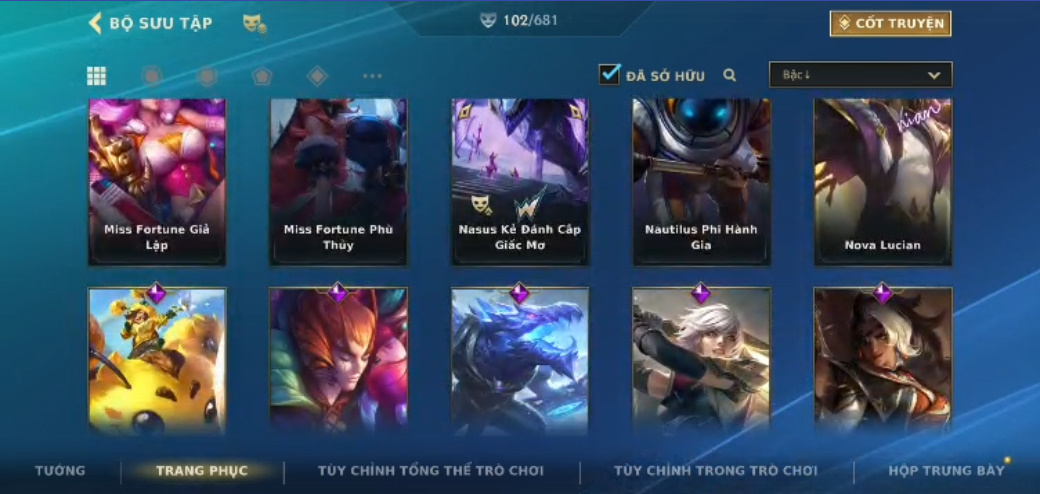Switch to Tùy Chỉnh Tổng Thể Trò Chơi tab

tap(430, 471)
